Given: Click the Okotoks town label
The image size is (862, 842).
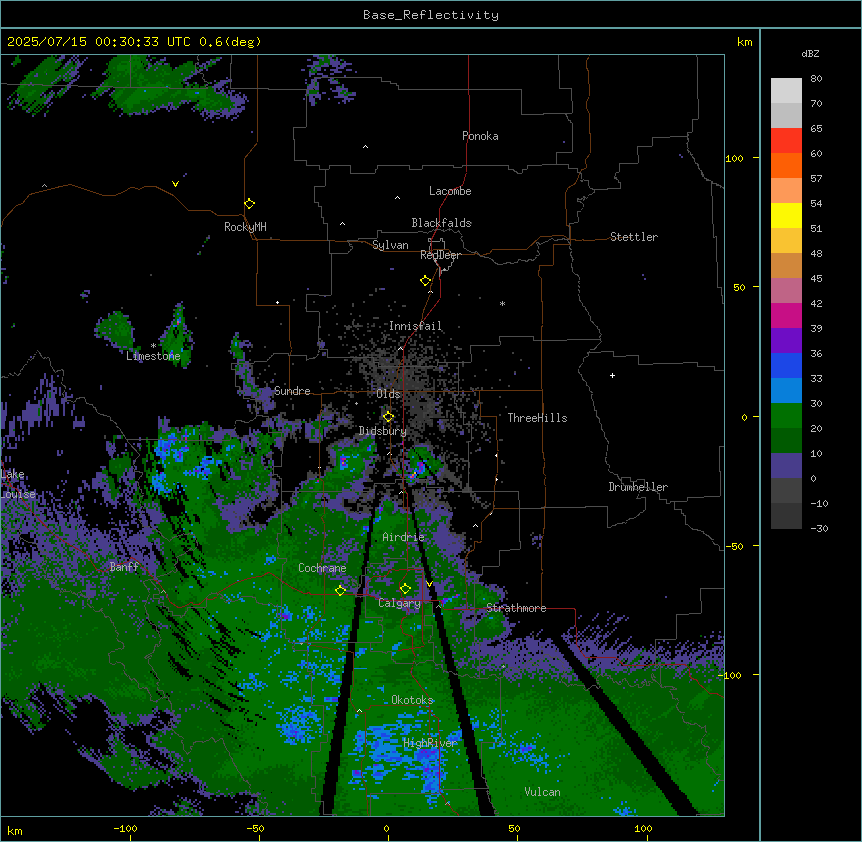Looking at the screenshot, I should pos(412,700).
